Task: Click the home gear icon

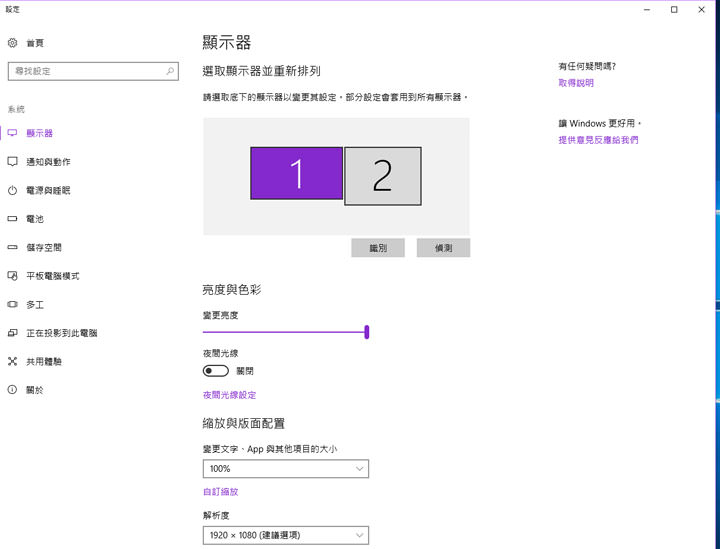Action: tap(12, 43)
